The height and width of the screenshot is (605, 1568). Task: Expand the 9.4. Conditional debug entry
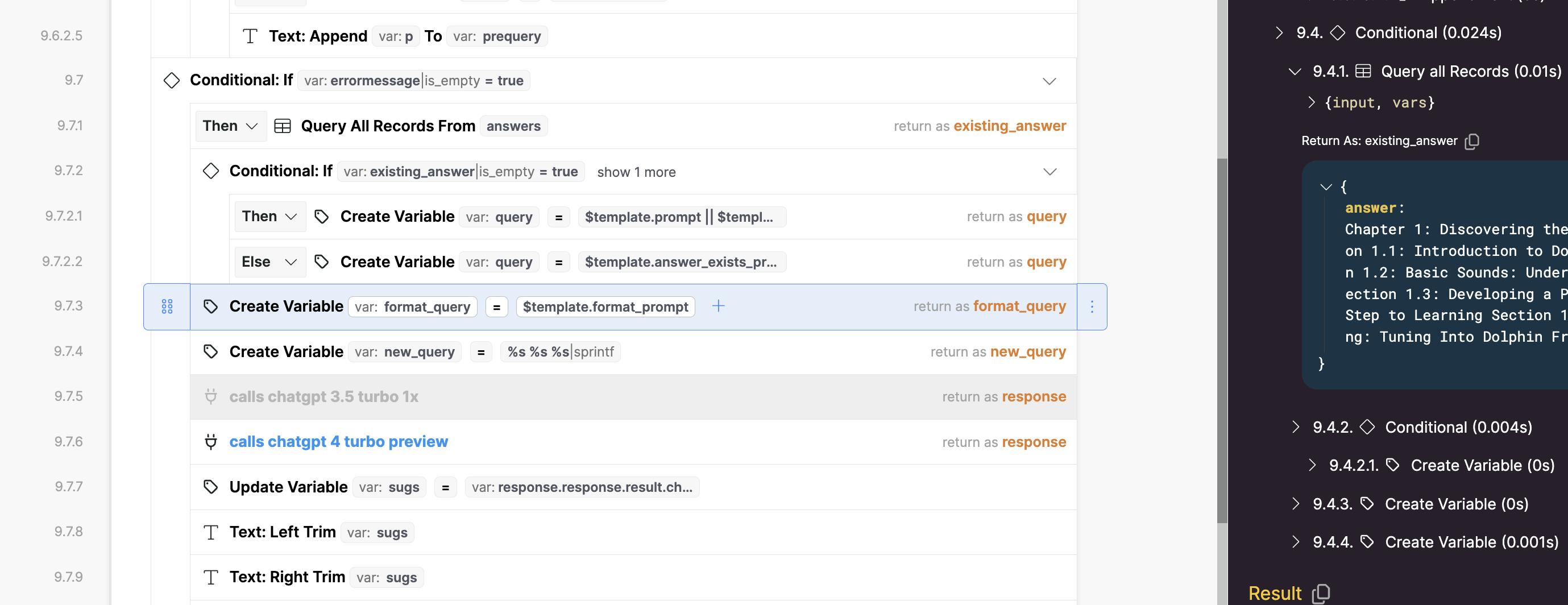1279,33
